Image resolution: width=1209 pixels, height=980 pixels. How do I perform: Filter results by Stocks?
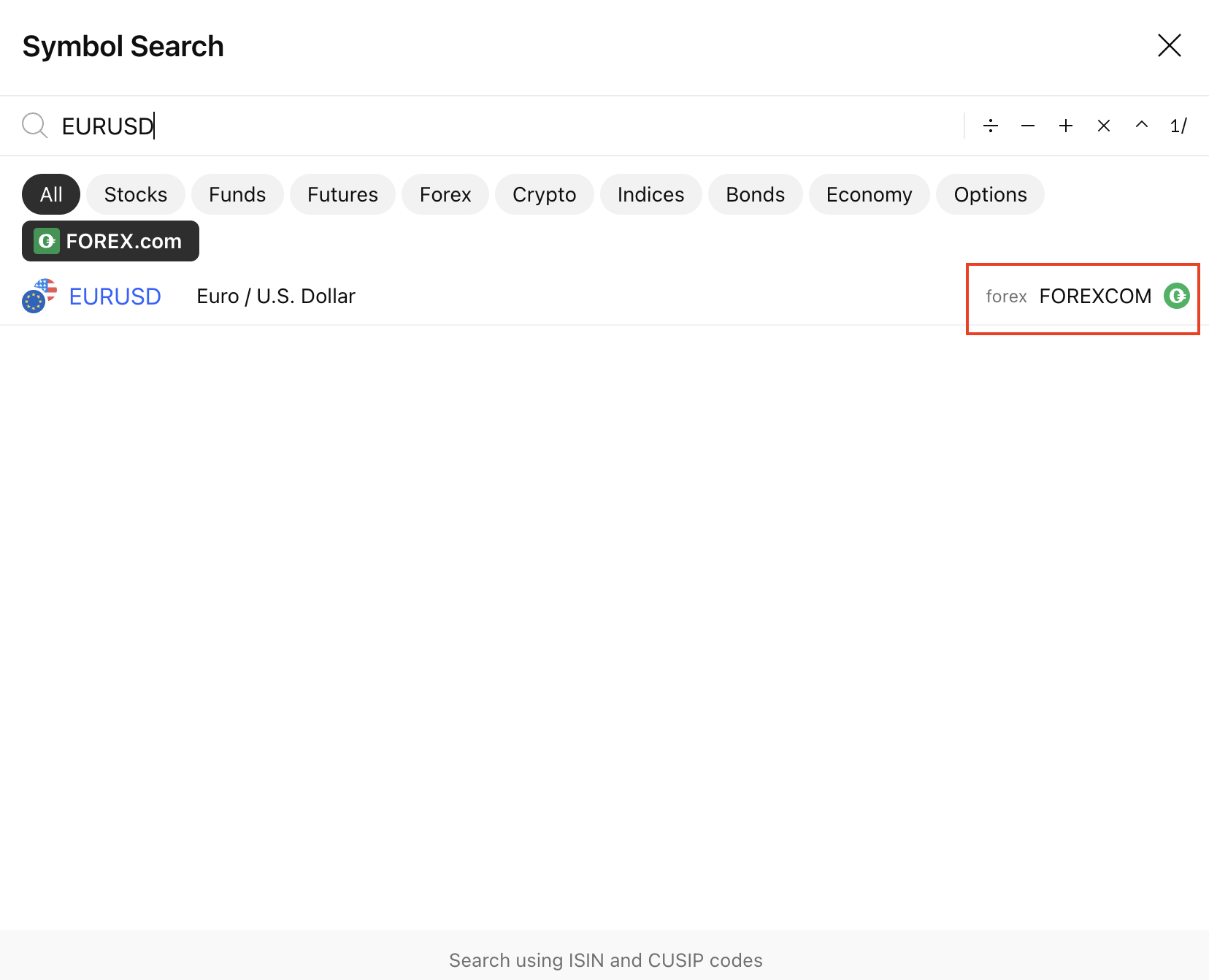click(x=136, y=194)
